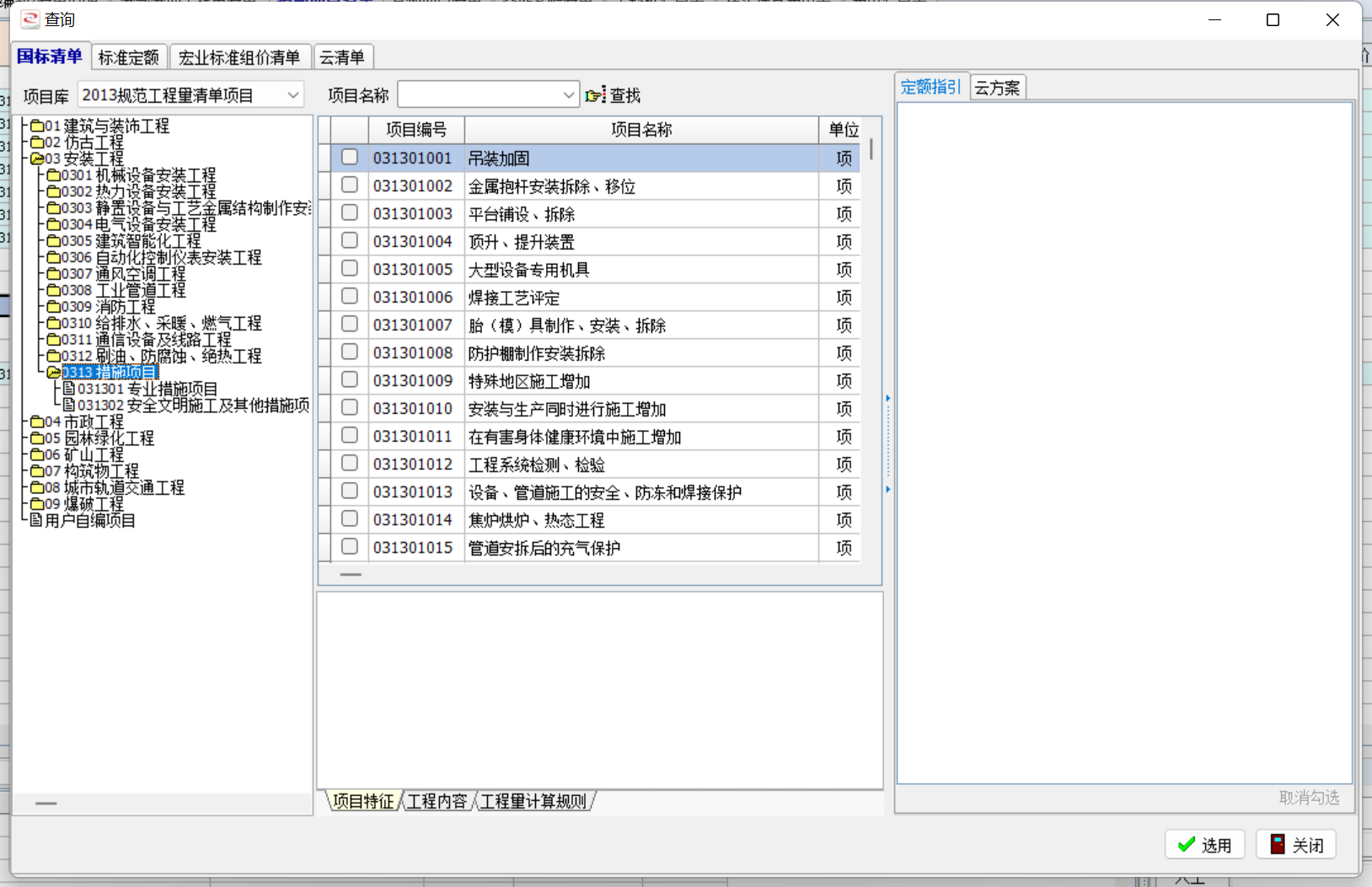This screenshot has height=887, width=1372.
Task: Switch to the 项目特征 bottom tab
Action: [363, 802]
